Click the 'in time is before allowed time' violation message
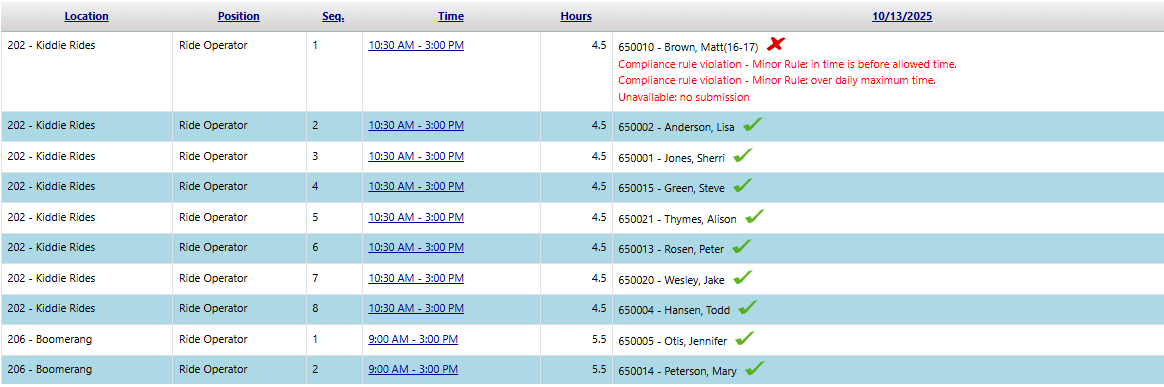 click(788, 64)
